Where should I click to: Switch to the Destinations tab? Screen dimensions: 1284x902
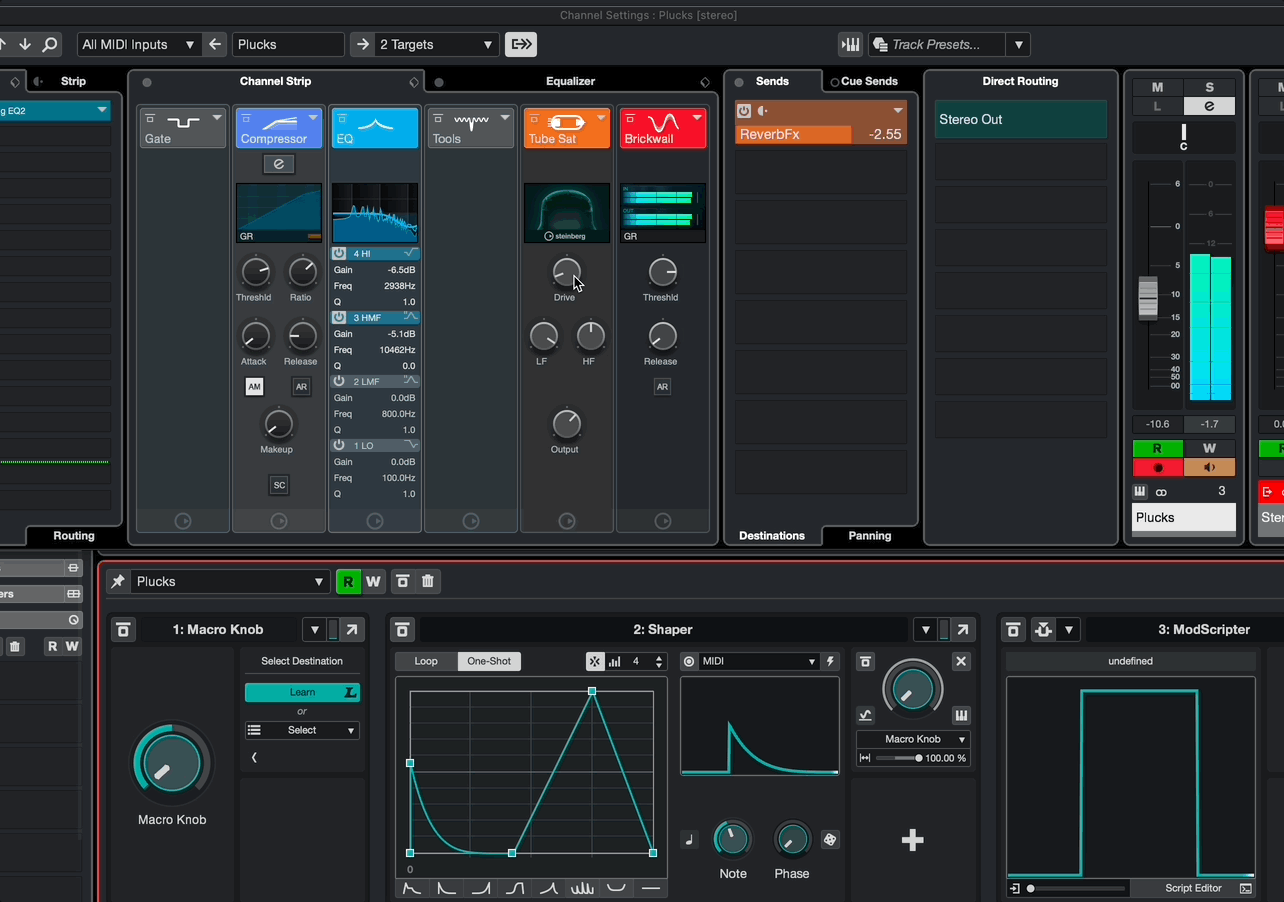click(x=772, y=535)
